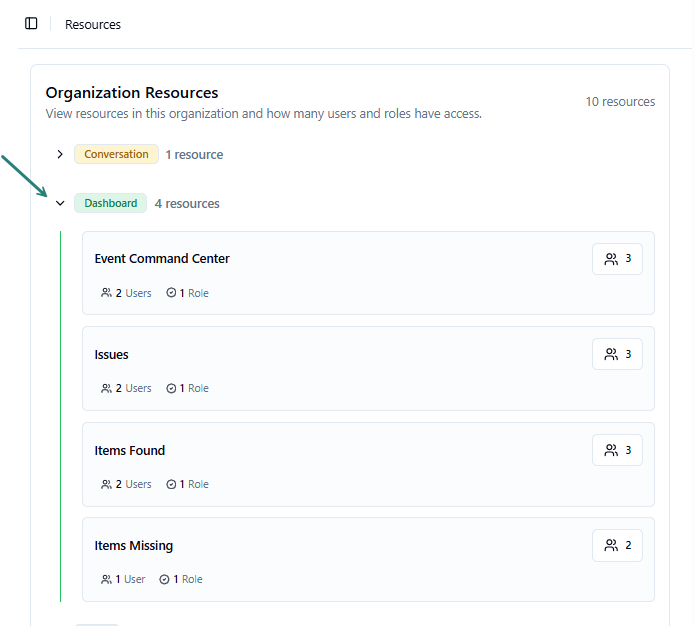Image resolution: width=694 pixels, height=626 pixels.
Task: Select the Items Missing resource title
Action: pyautogui.click(x=134, y=546)
